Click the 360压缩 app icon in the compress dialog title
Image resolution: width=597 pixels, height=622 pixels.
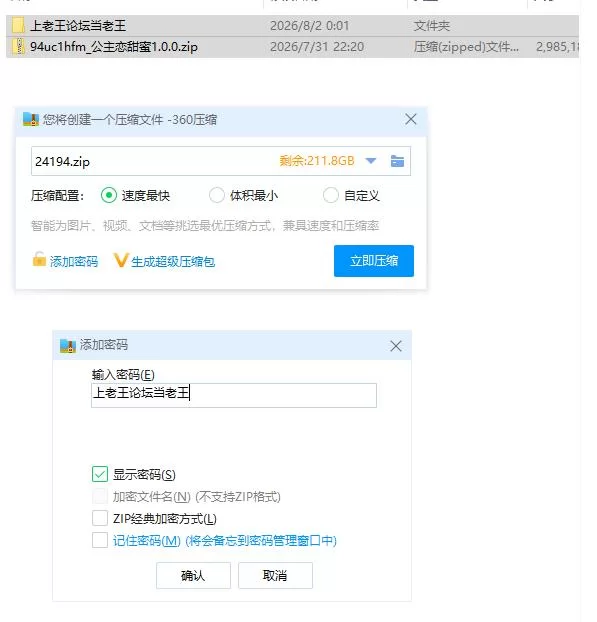31,119
